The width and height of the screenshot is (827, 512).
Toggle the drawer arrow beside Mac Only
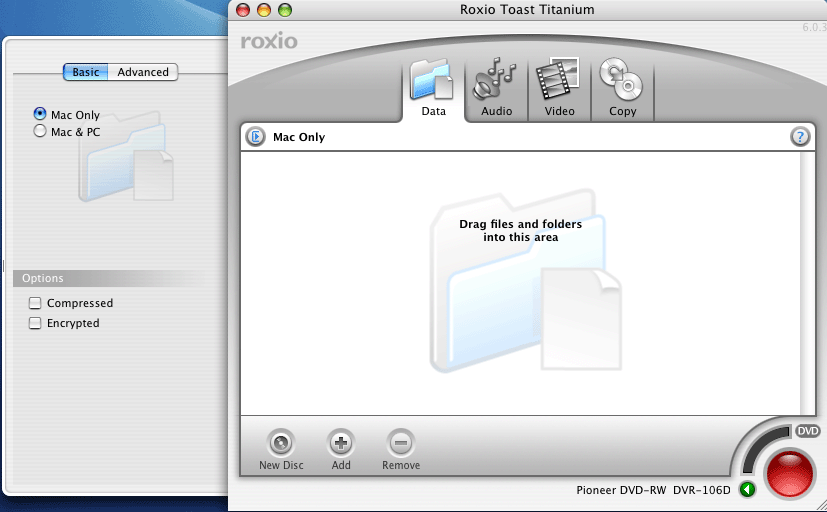tap(256, 137)
